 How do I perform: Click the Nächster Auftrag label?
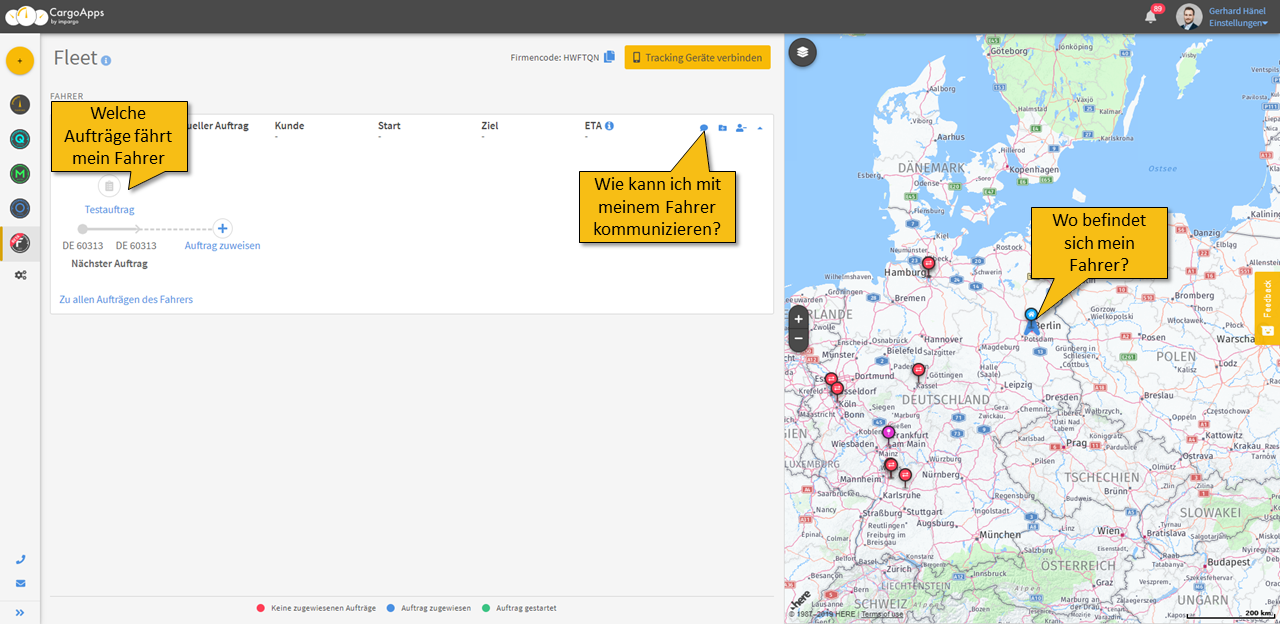pyautogui.click(x=109, y=264)
